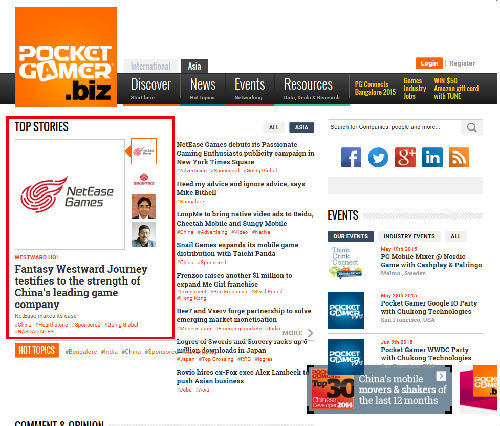Open the Twitter bird icon
Viewport: 500px width, 426px height.
pyautogui.click(x=378, y=157)
